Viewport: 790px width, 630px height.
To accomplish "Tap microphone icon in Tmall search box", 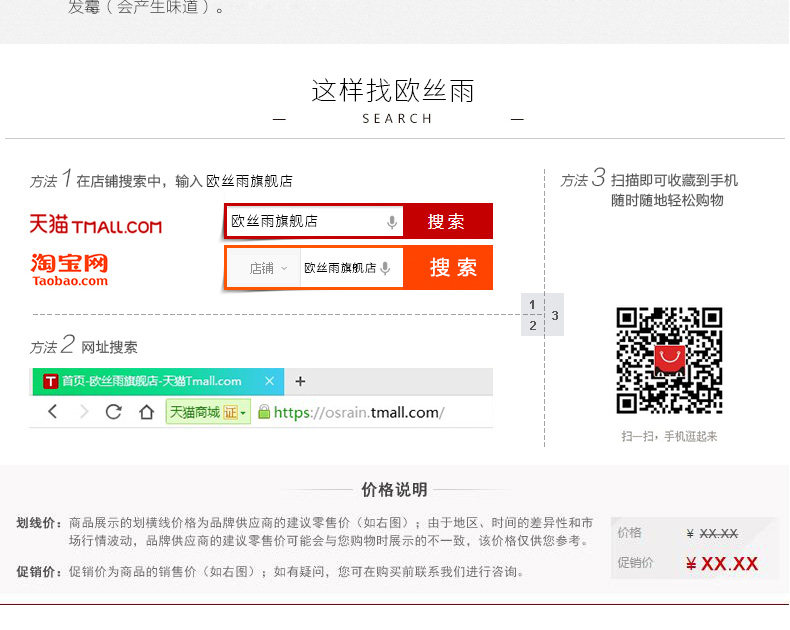I will (392, 222).
